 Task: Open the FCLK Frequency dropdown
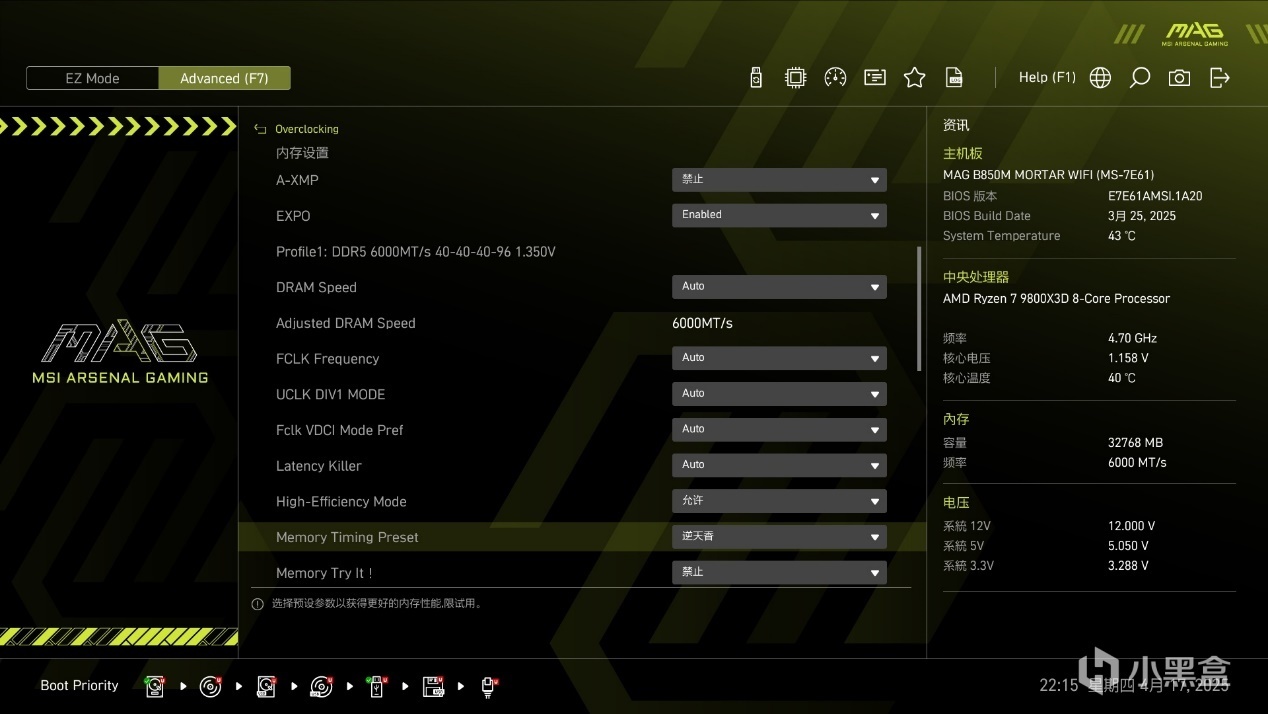point(779,358)
